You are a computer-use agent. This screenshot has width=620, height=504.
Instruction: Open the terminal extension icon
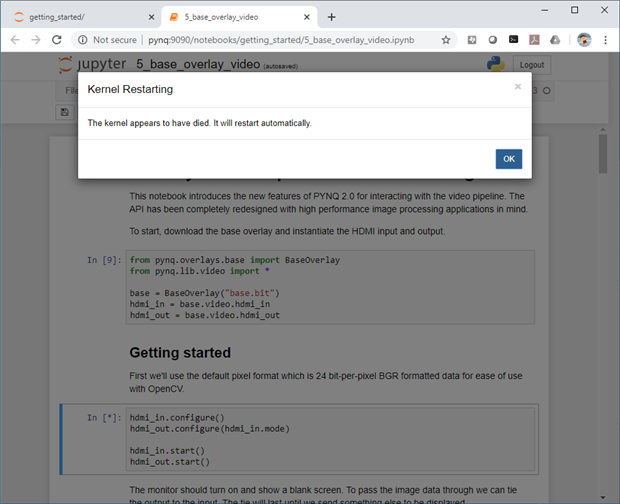(513, 40)
